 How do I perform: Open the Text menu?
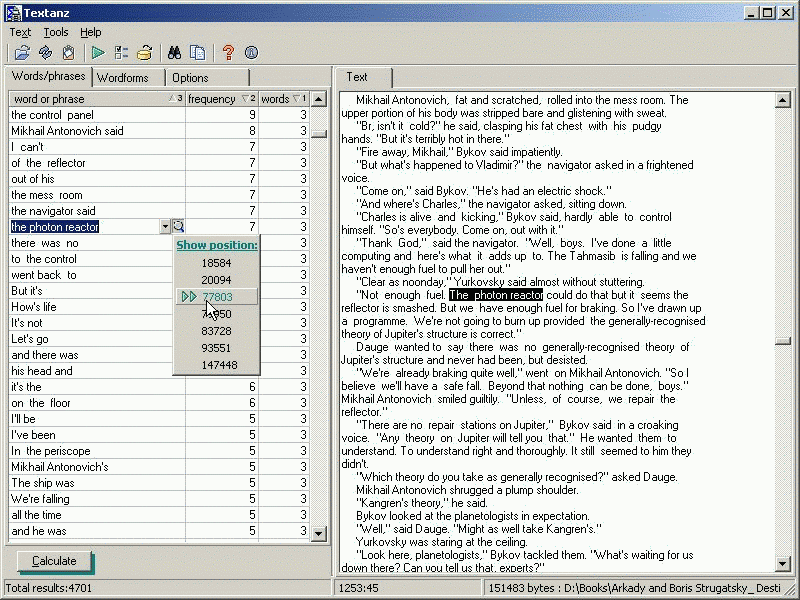20,32
